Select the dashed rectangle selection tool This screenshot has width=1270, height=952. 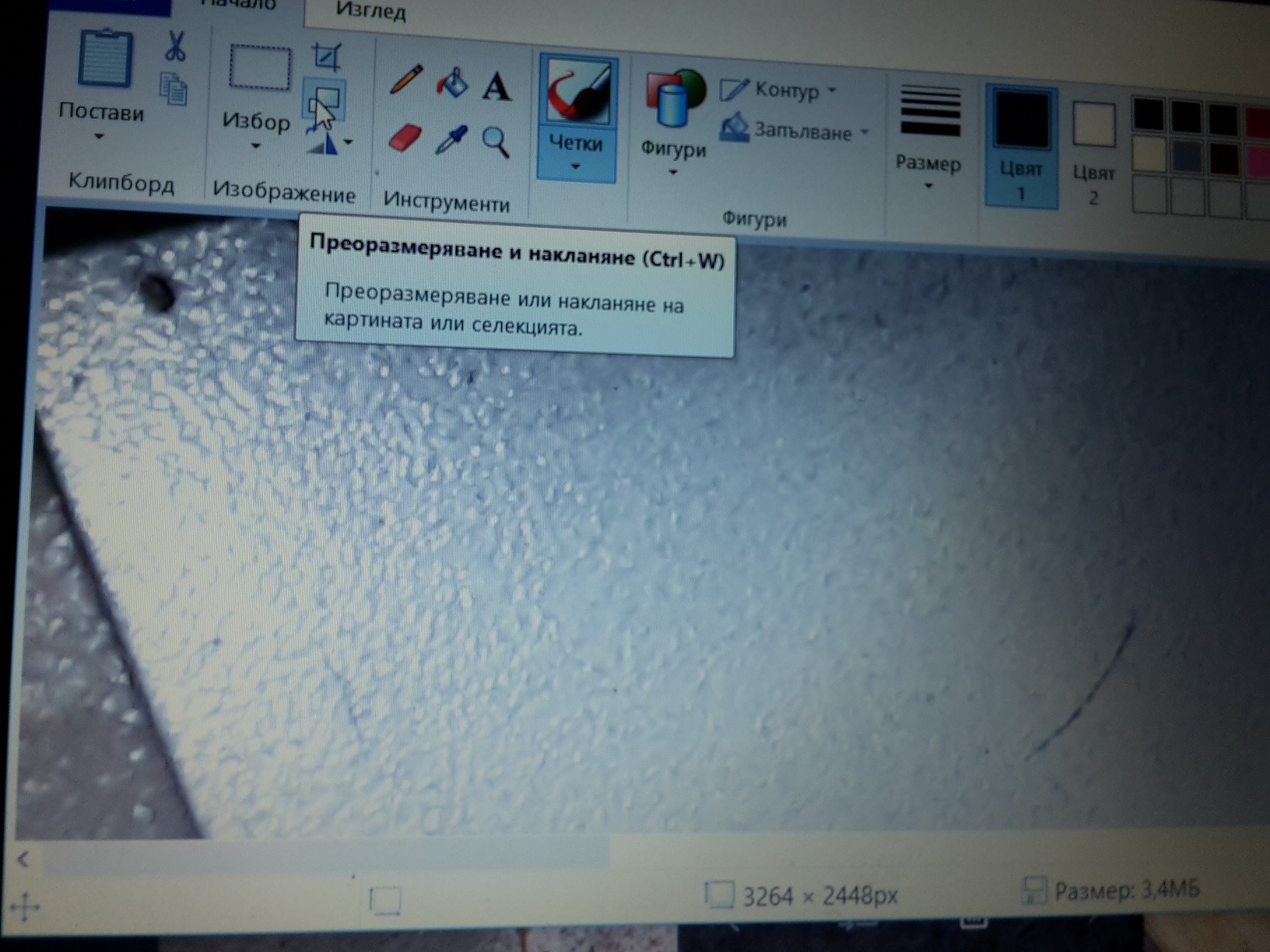259,68
